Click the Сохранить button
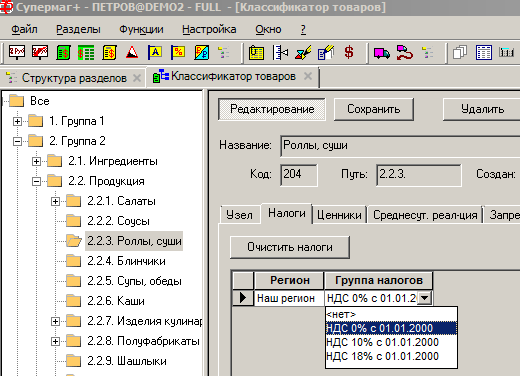Image resolution: width=520 pixels, height=376 pixels. (x=374, y=109)
